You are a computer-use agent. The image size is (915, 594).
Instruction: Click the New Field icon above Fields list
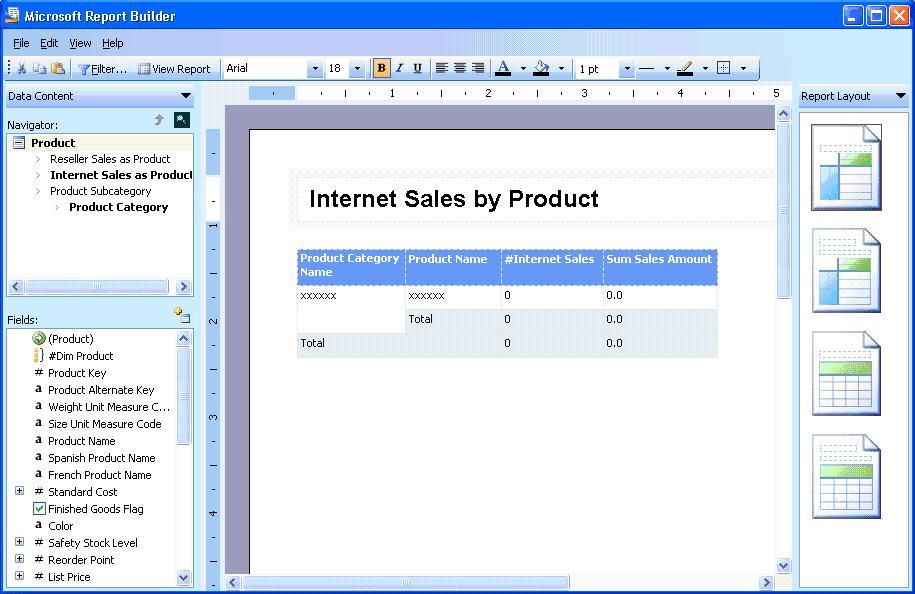[181, 315]
